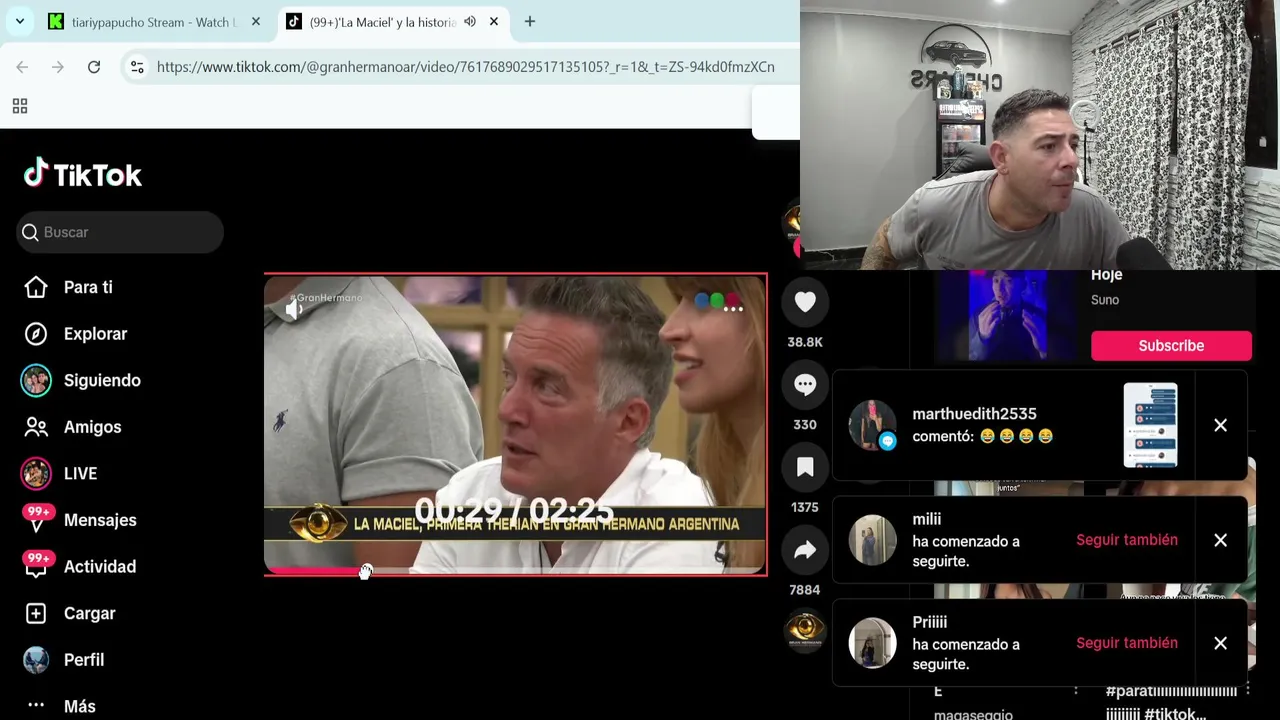Click the home icon beside Para ti
Image resolution: width=1280 pixels, height=720 pixels.
click(36, 287)
